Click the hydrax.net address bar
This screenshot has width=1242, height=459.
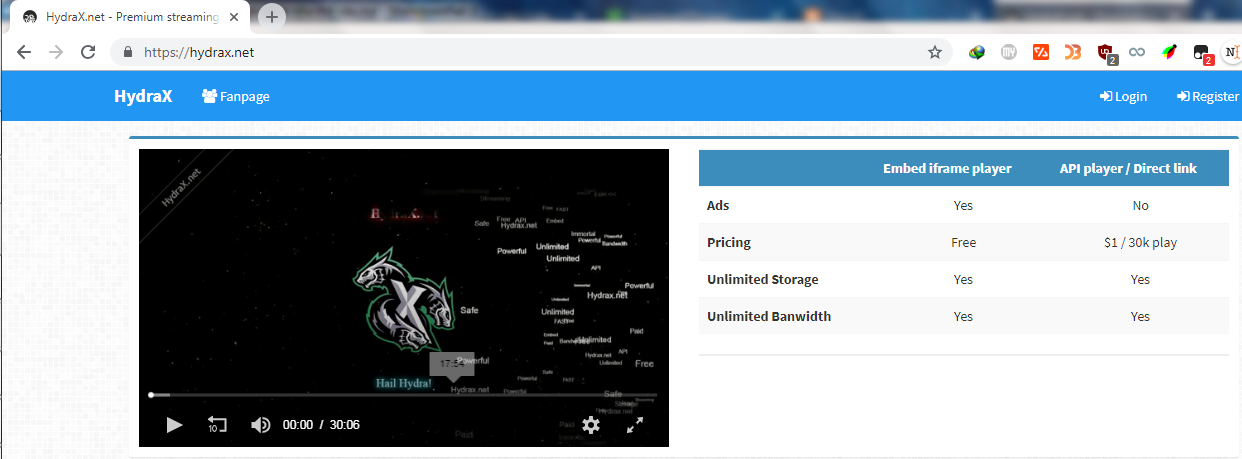(530, 52)
